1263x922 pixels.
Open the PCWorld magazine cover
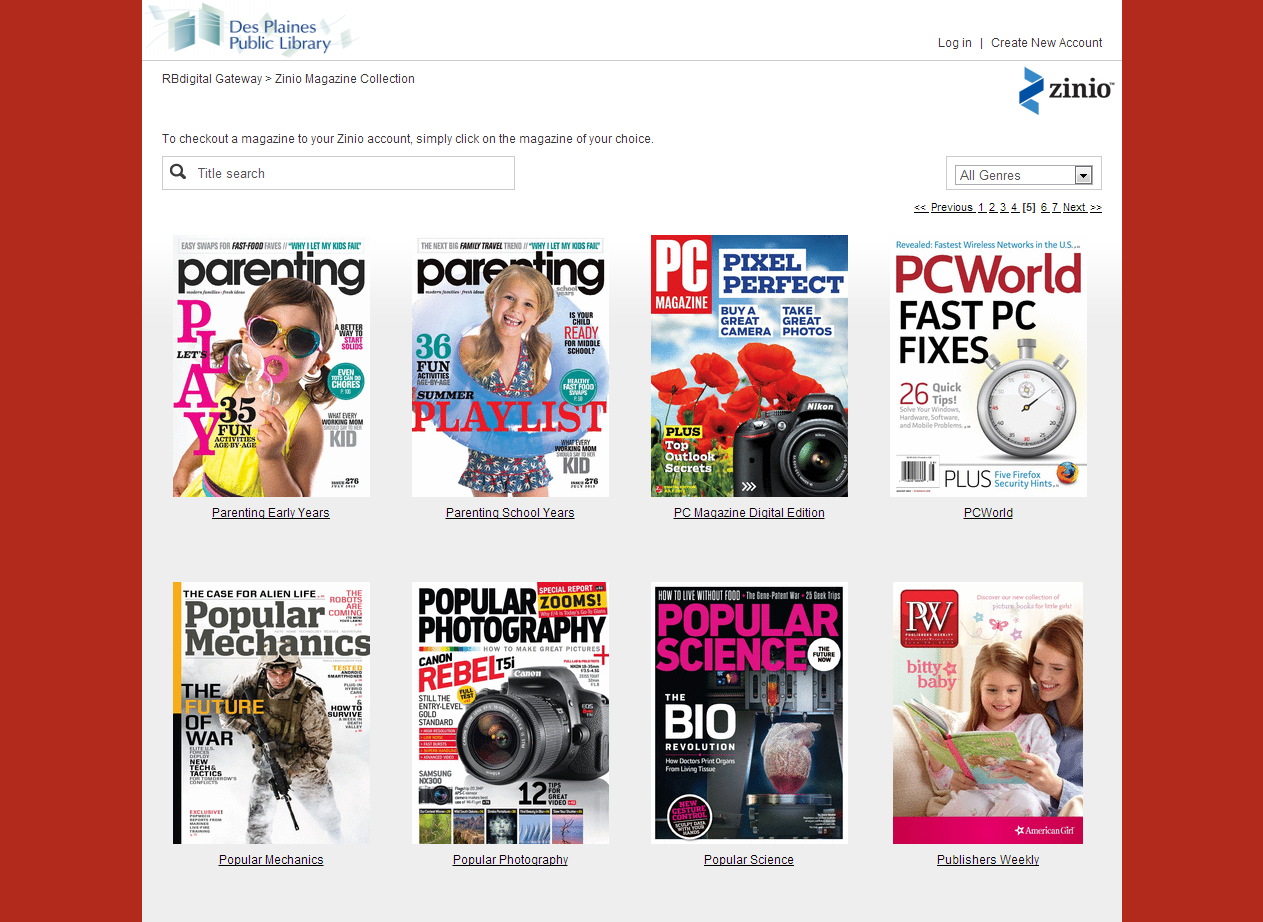988,366
